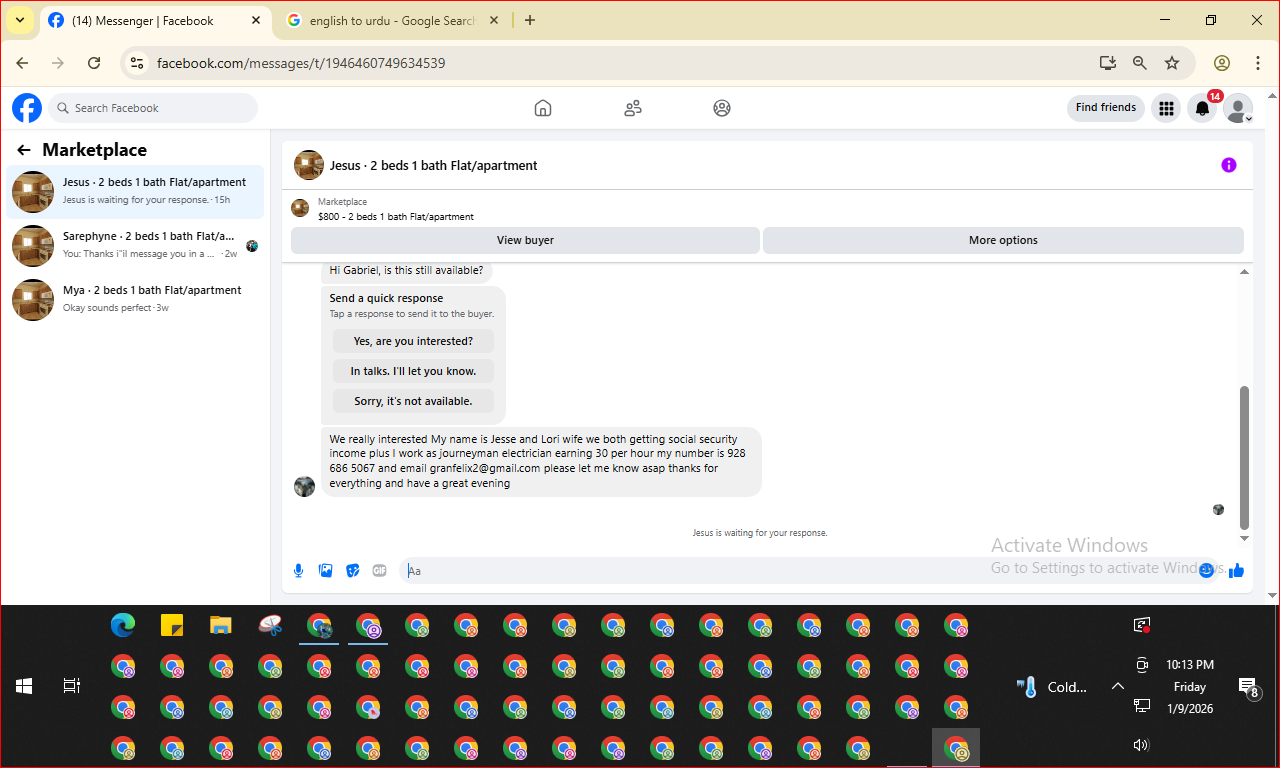Go back in the browser

point(22,63)
